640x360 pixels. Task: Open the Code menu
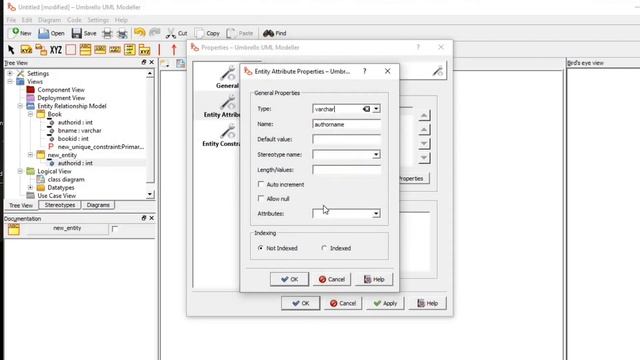74,20
